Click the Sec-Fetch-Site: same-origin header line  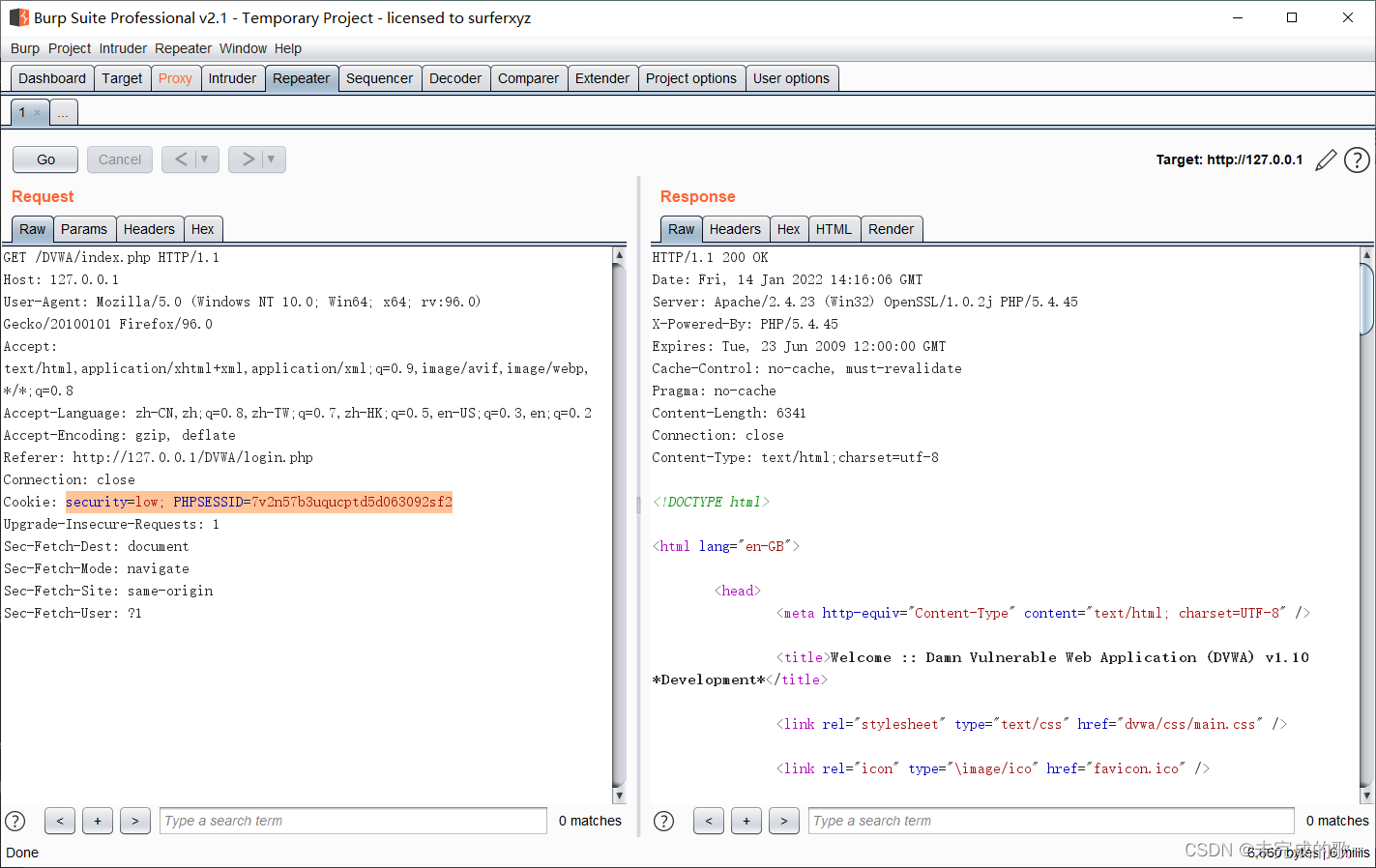108,591
